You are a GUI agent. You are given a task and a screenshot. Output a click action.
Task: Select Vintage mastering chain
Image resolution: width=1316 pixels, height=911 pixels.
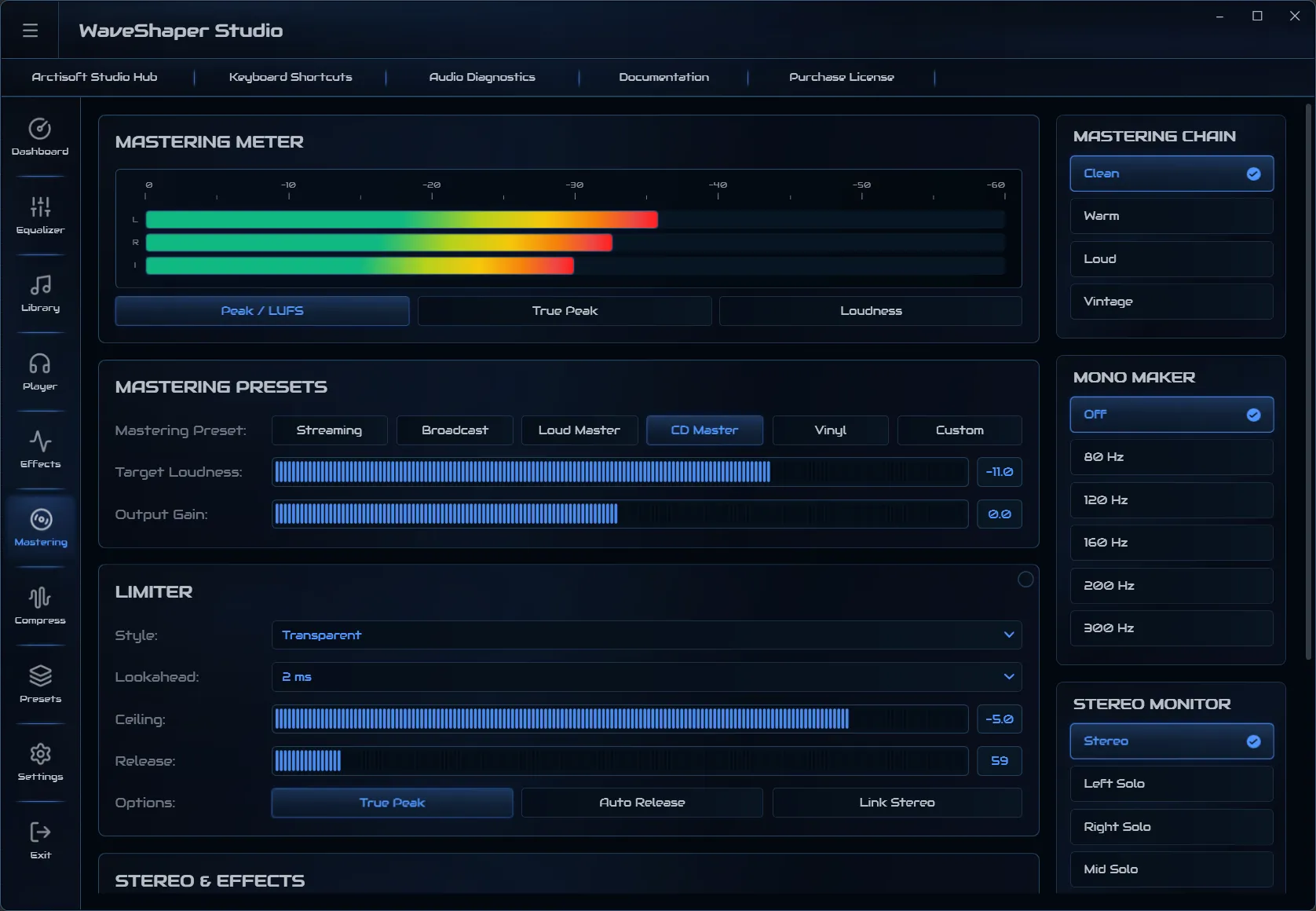coord(1172,302)
